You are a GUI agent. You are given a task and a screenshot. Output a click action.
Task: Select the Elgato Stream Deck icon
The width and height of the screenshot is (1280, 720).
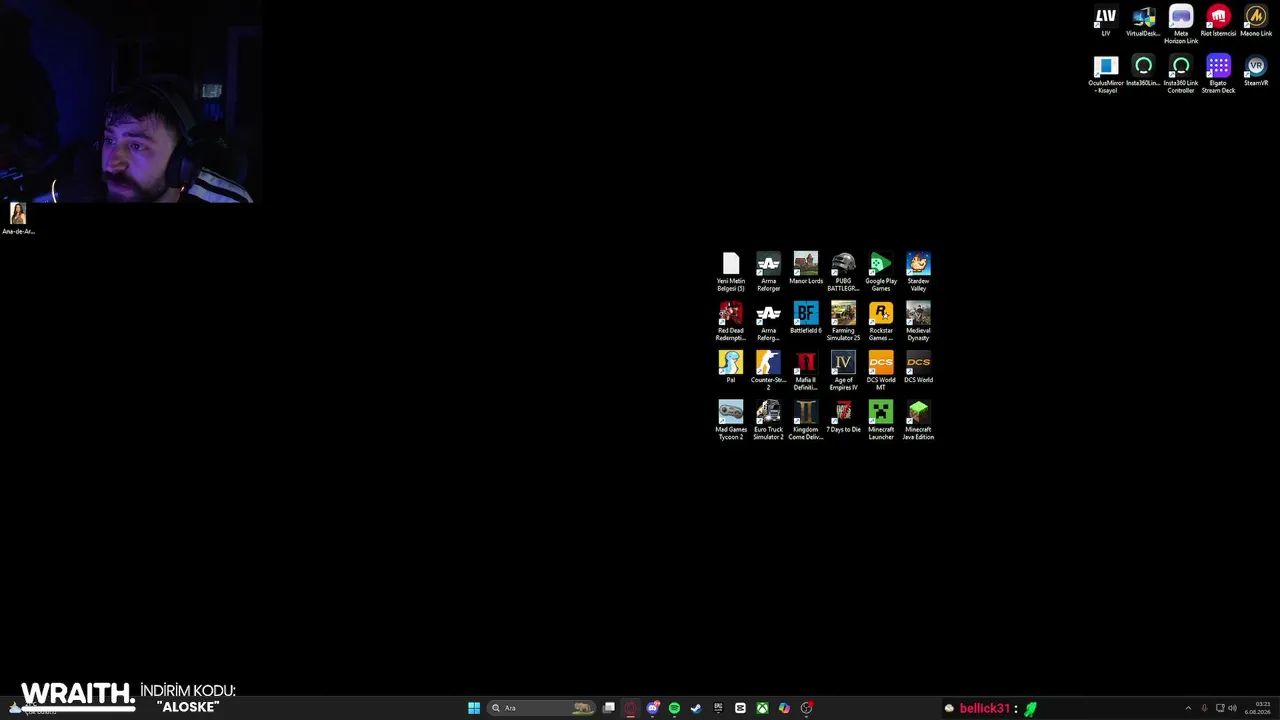tap(1218, 74)
